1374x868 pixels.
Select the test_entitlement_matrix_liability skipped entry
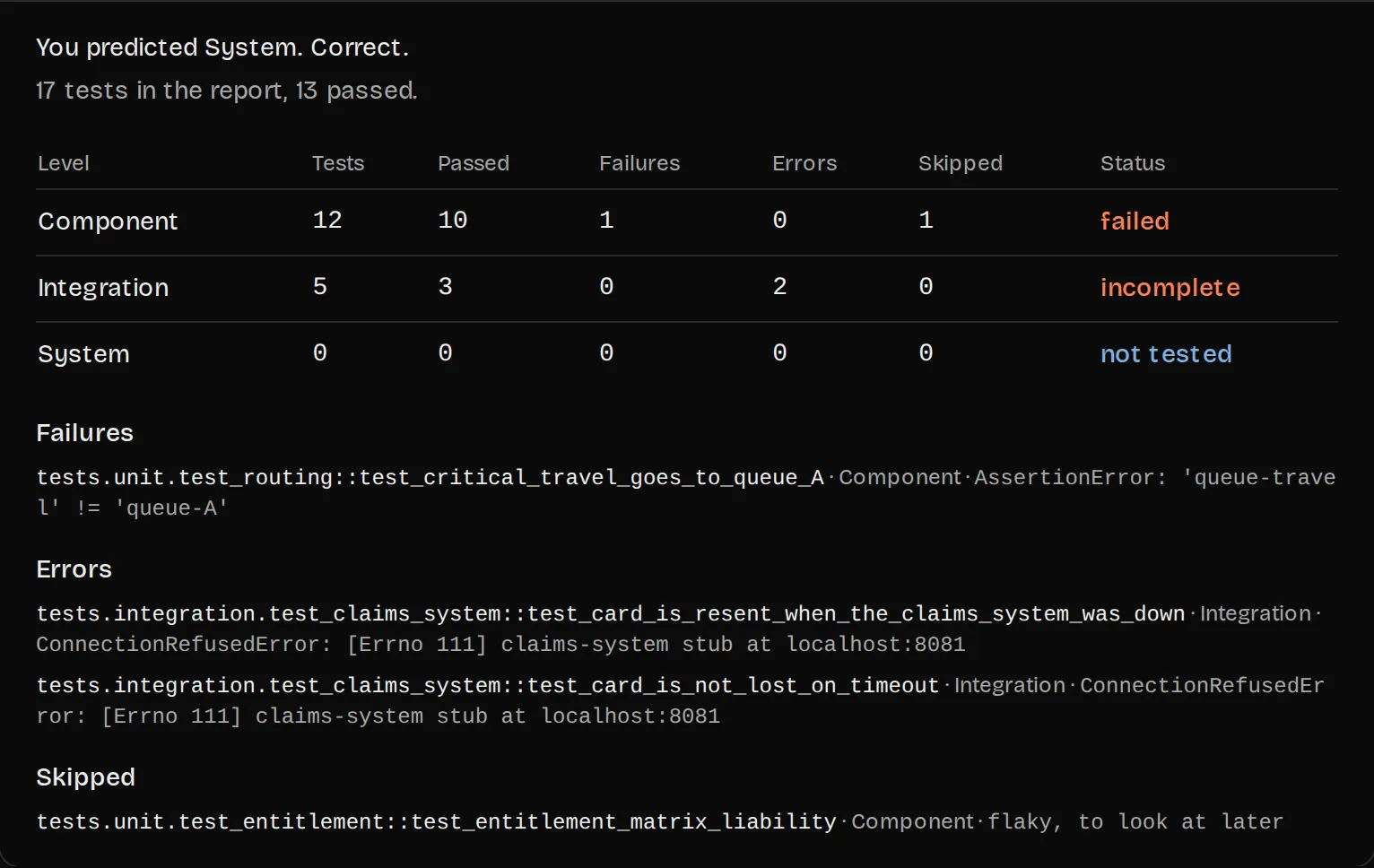[x=659, y=821]
